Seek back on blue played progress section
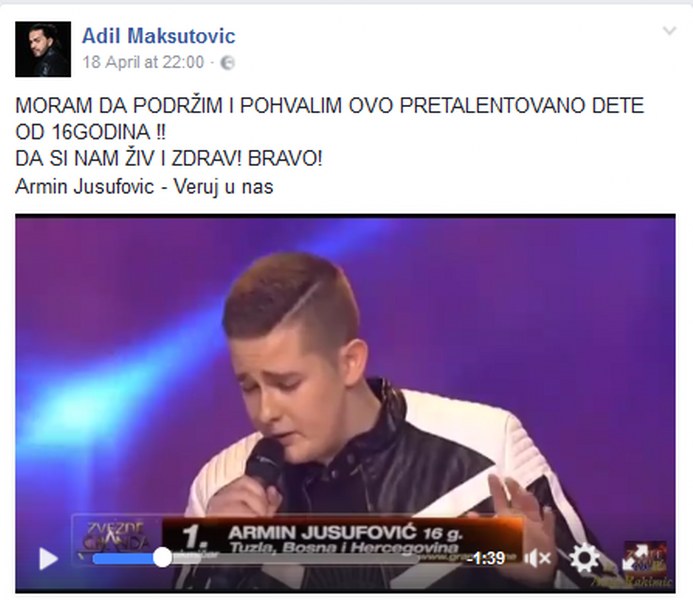Image resolution: width=693 pixels, height=600 pixels. 123,558
